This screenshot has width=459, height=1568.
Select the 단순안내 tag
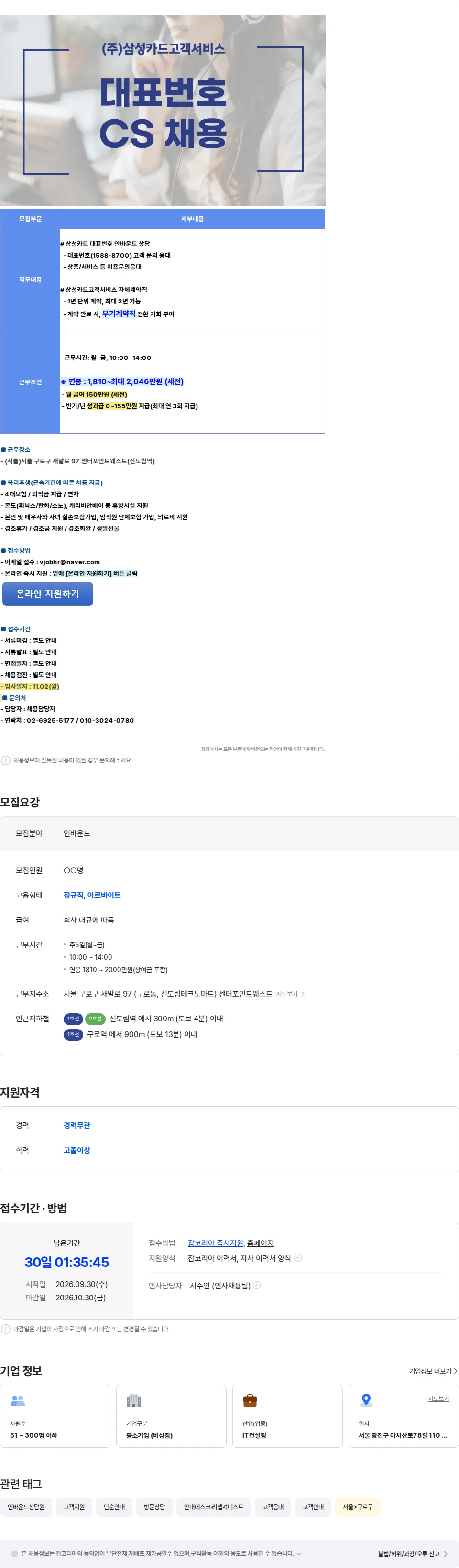pyautogui.click(x=114, y=1507)
